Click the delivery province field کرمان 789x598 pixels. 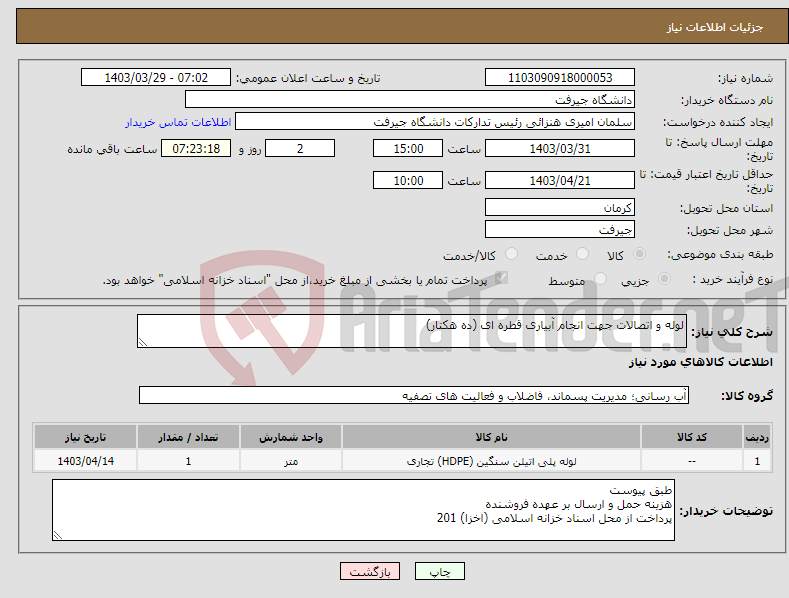[x=560, y=207]
